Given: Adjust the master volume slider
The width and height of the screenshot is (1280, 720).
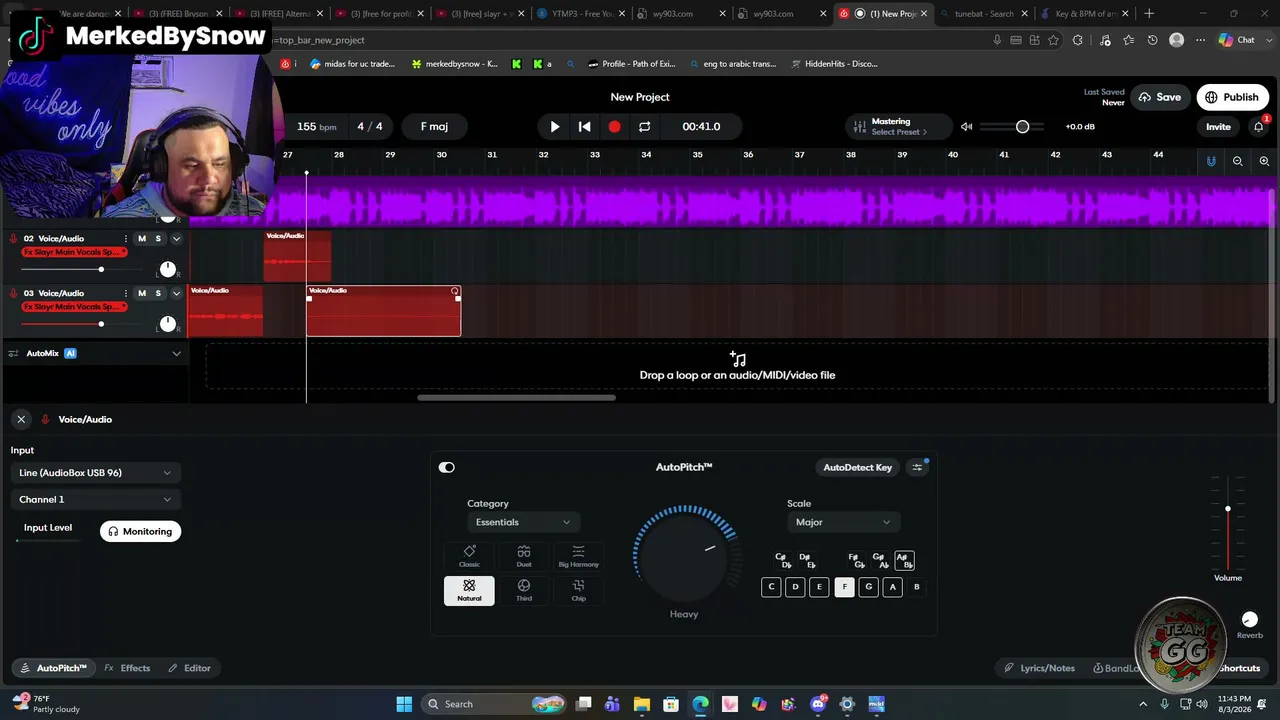Looking at the screenshot, I should tap(1012, 127).
